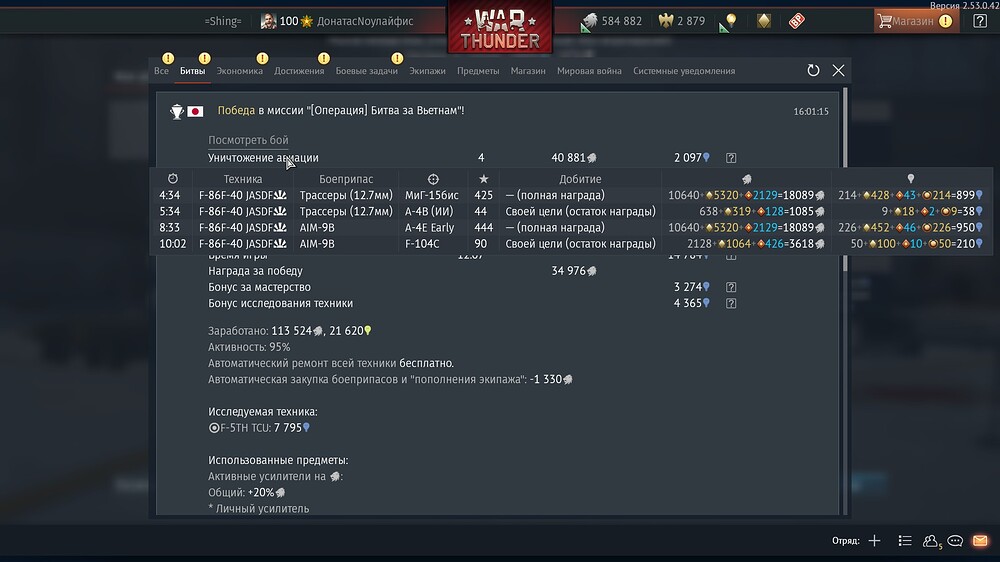Click the help icon beside Бонус за мастерство
The height and width of the screenshot is (562, 1000).
point(731,287)
